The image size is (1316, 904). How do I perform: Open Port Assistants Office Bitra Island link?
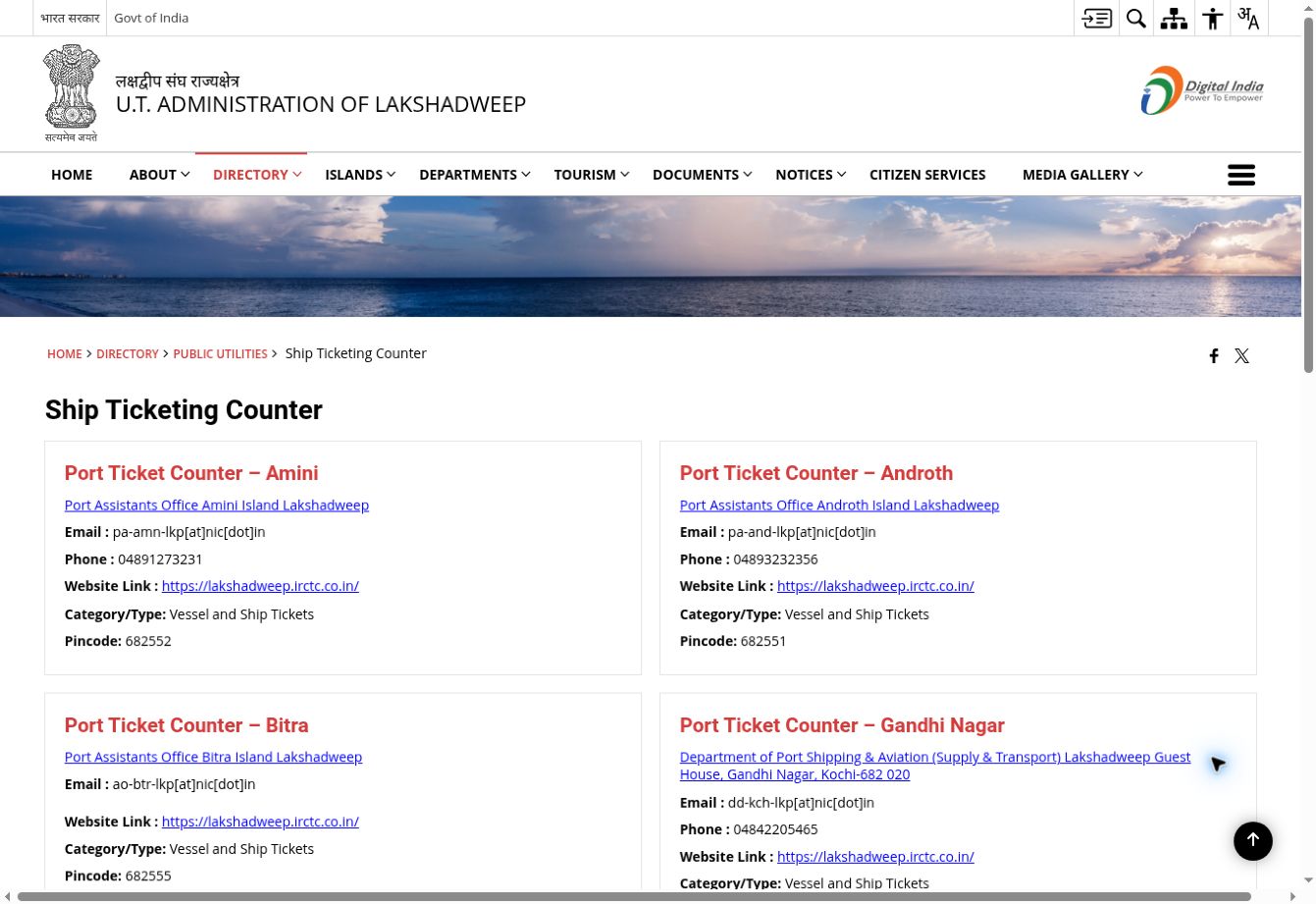click(x=213, y=758)
